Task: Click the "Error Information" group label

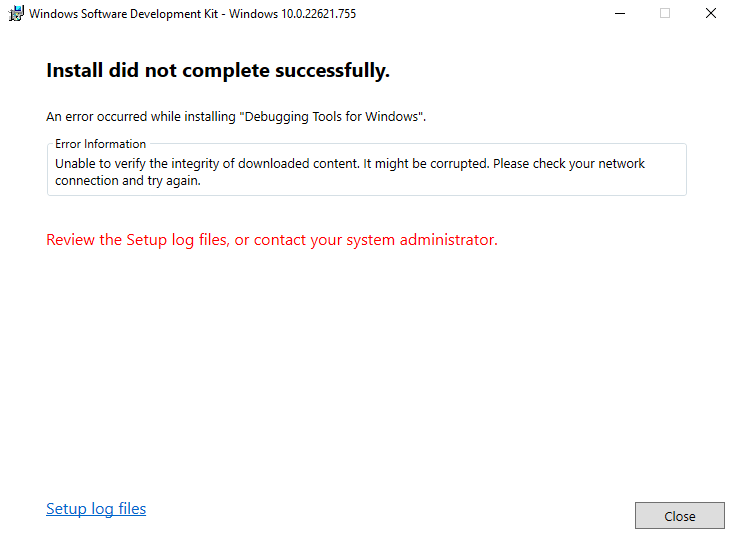Action: [x=100, y=144]
